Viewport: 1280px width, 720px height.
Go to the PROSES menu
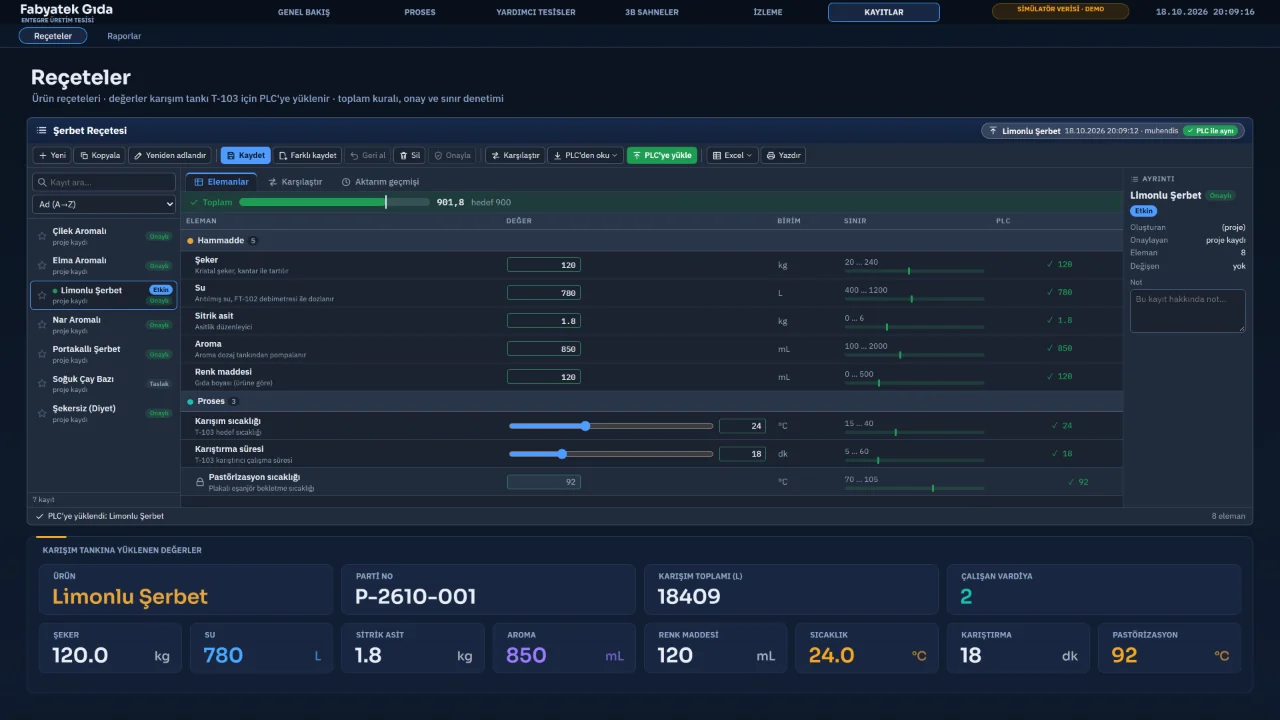click(x=420, y=12)
